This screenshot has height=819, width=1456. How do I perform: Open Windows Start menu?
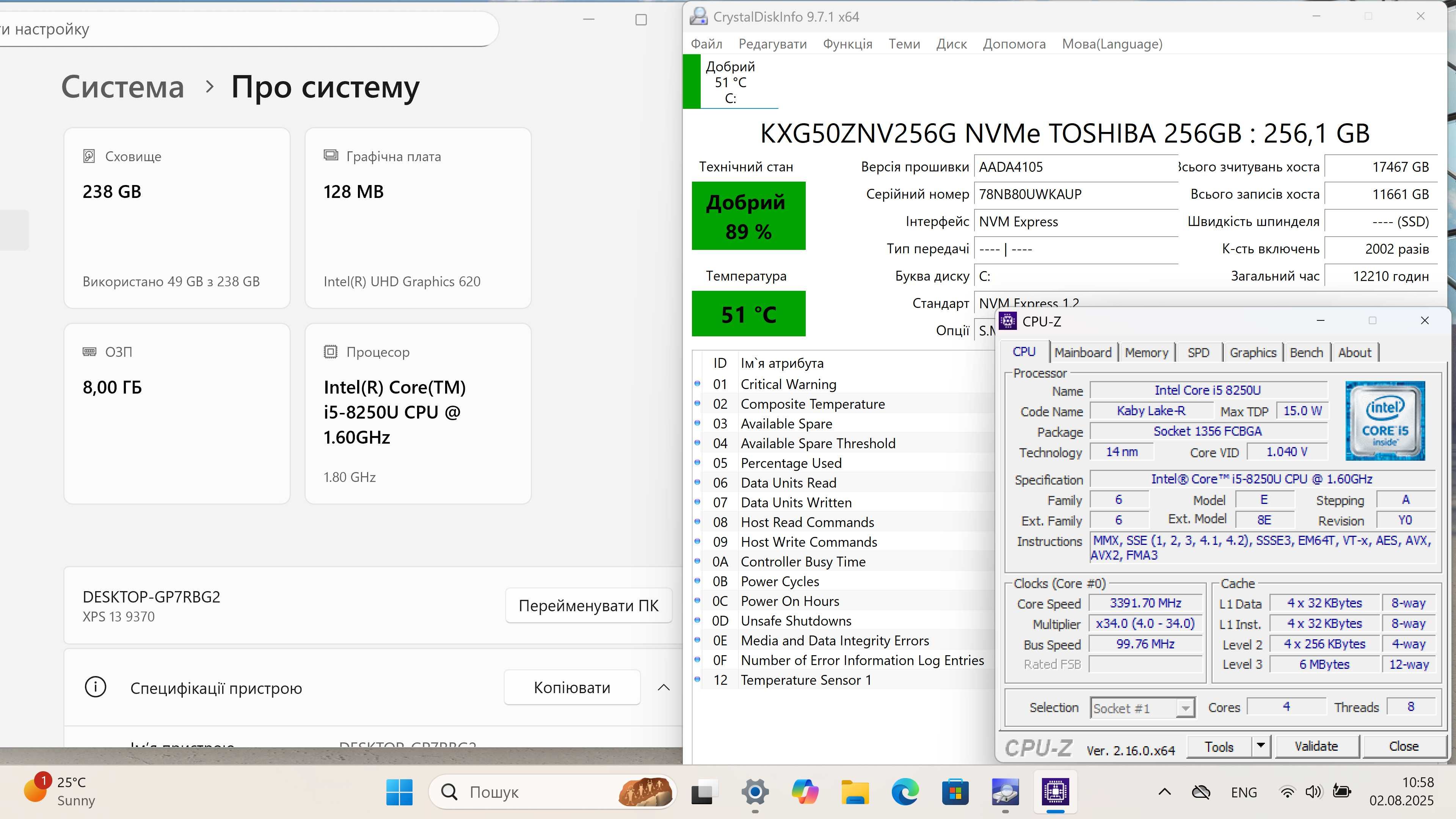pyautogui.click(x=399, y=792)
